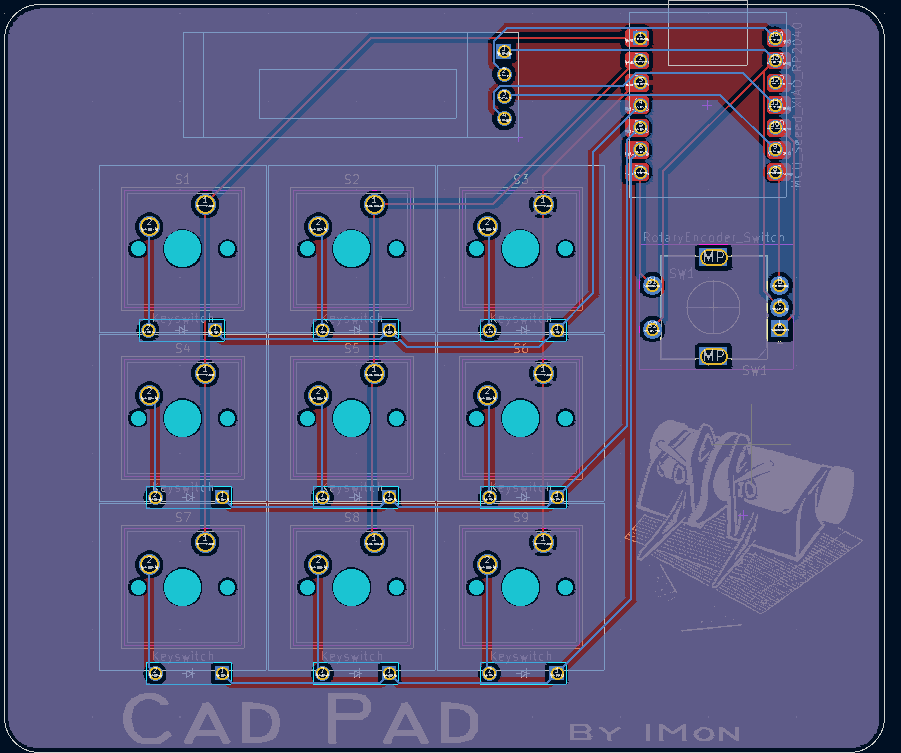Viewport: 901px width, 753px height.
Task: Select the bottom-left pad of XIAO RP2040
Action: point(639,173)
